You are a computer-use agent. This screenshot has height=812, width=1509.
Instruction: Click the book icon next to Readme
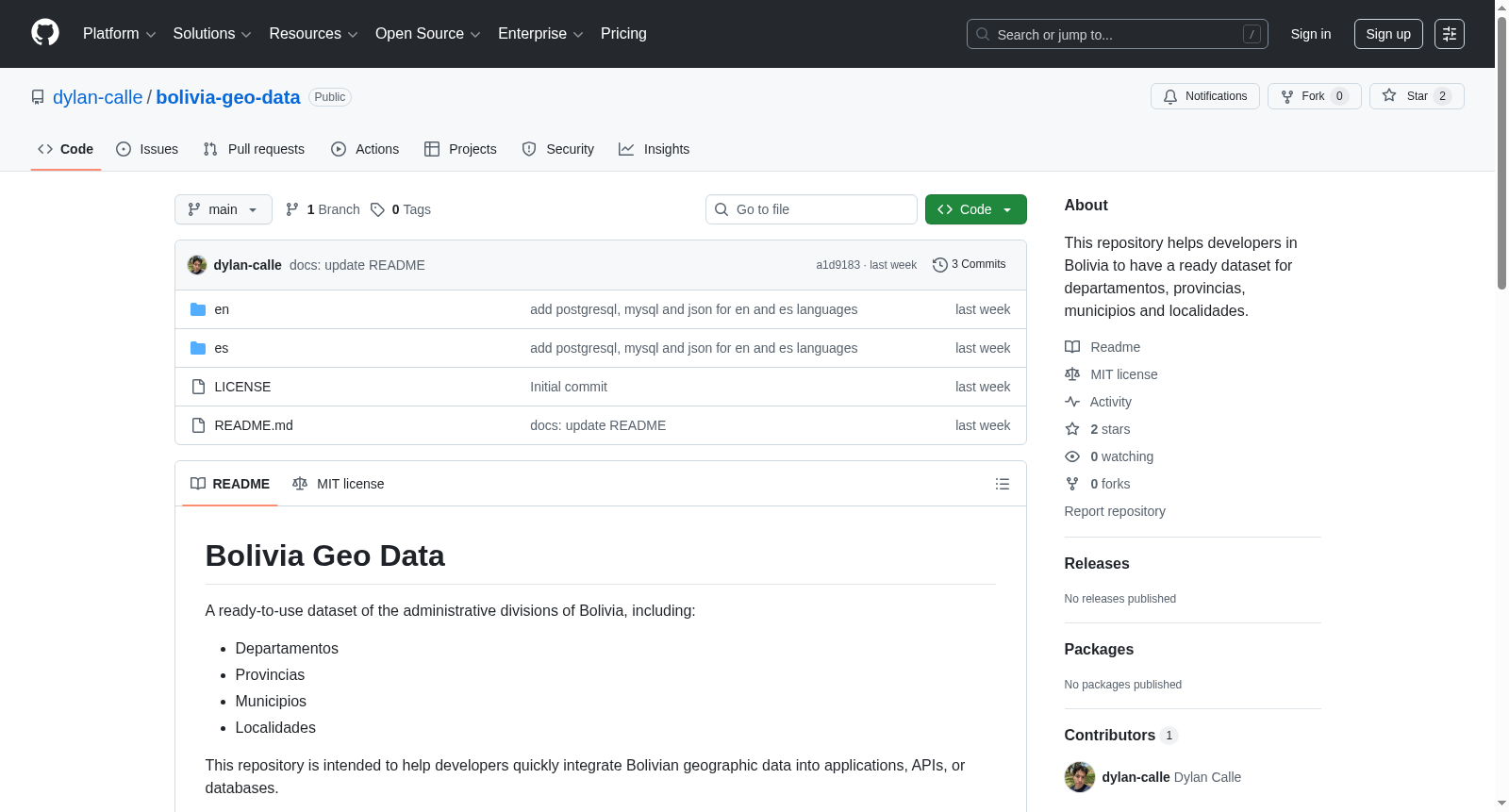(x=1072, y=347)
